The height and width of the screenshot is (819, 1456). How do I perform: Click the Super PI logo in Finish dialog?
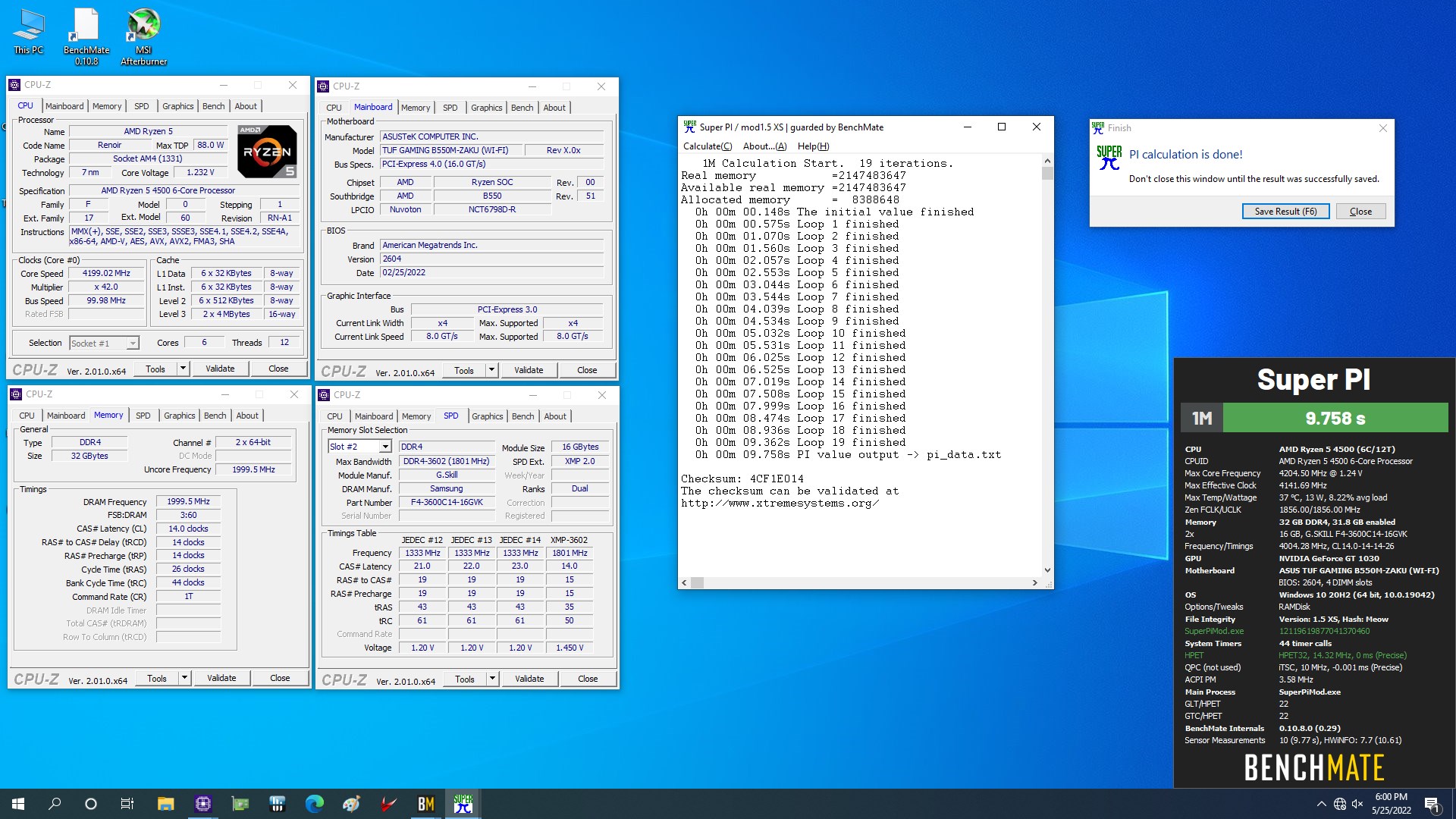pos(1109,158)
